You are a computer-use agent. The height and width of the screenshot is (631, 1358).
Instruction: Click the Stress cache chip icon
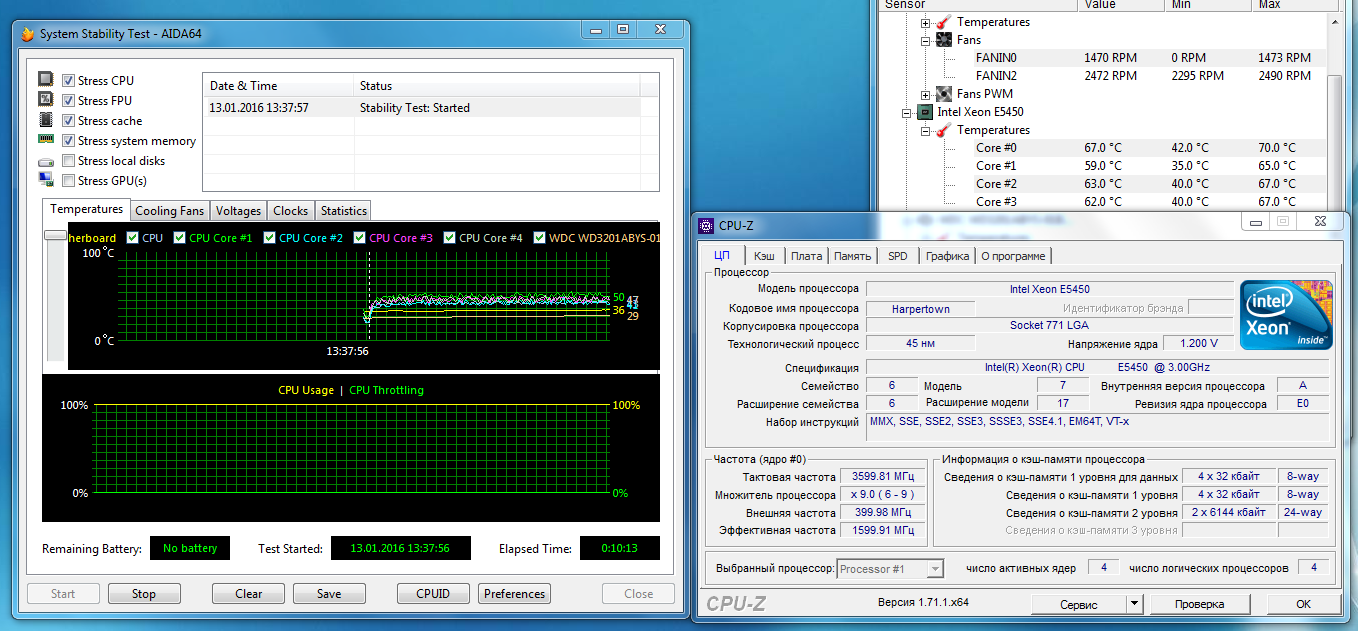coord(45,120)
